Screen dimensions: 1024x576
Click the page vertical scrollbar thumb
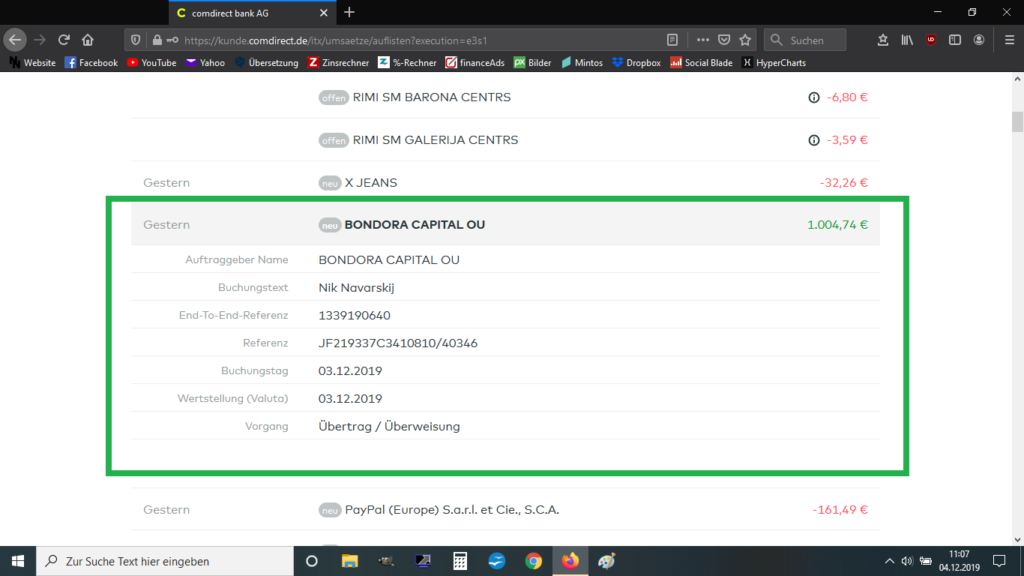coord(1017,121)
